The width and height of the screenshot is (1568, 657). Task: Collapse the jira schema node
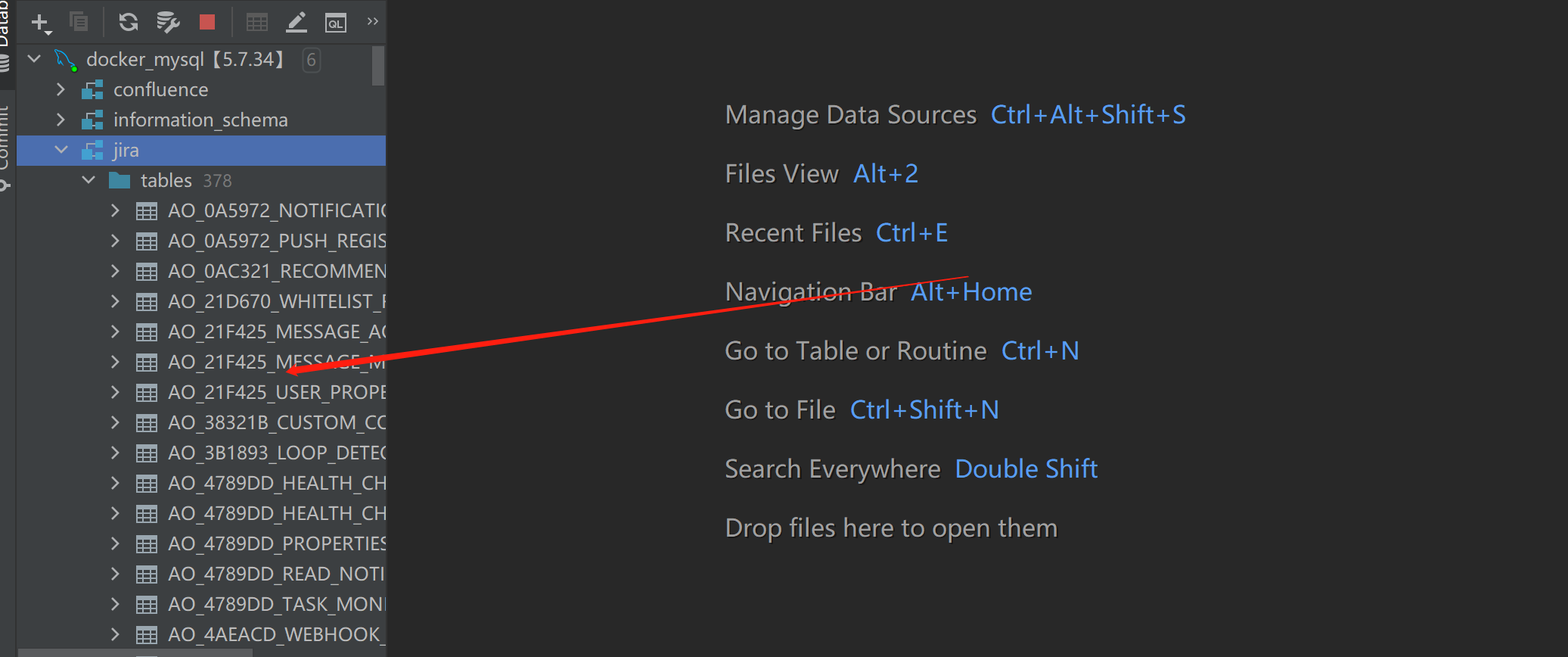click(x=61, y=150)
